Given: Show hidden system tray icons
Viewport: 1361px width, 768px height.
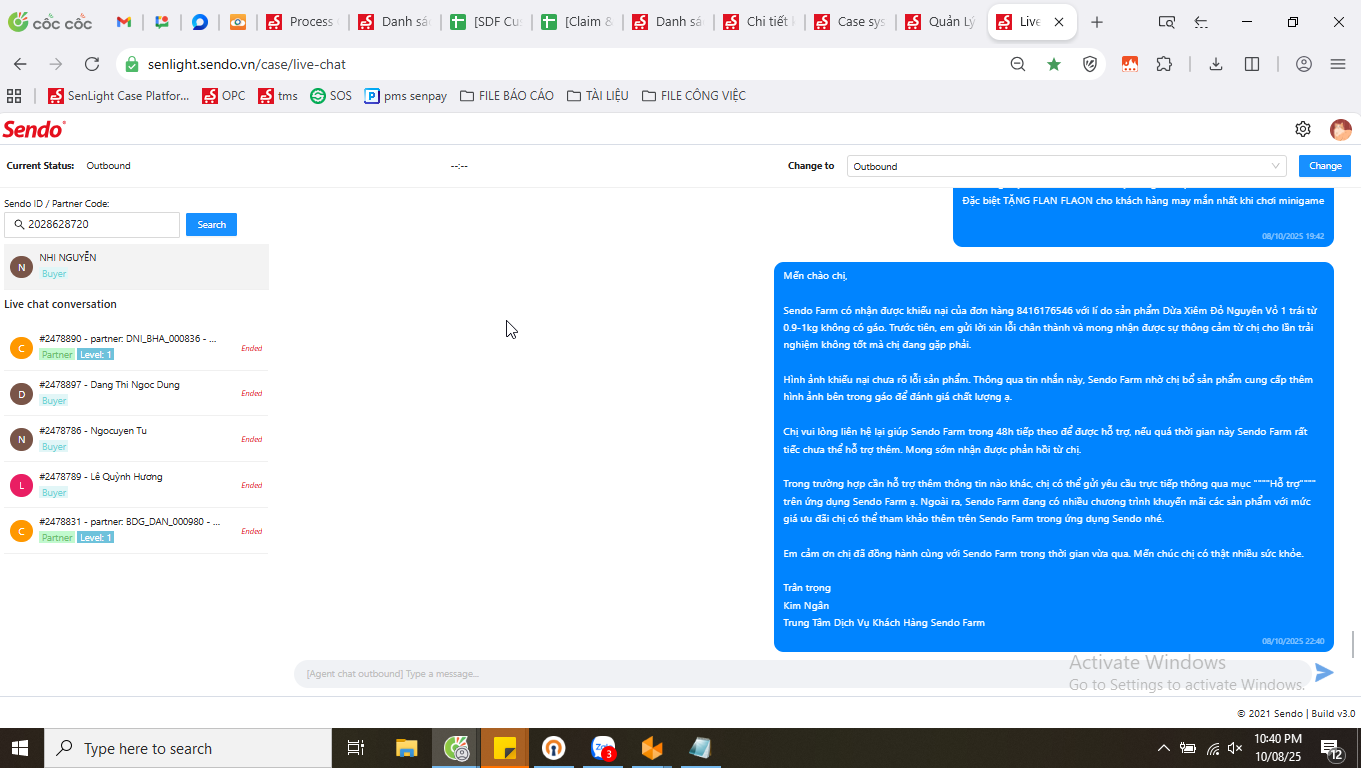Looking at the screenshot, I should point(1163,748).
